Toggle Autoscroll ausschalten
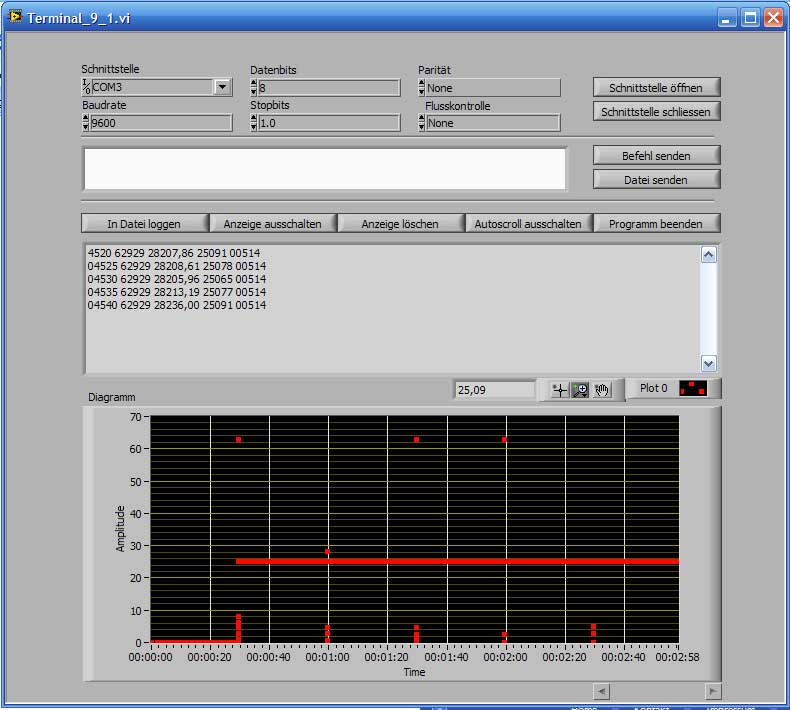This screenshot has height=710, width=790. coord(528,223)
